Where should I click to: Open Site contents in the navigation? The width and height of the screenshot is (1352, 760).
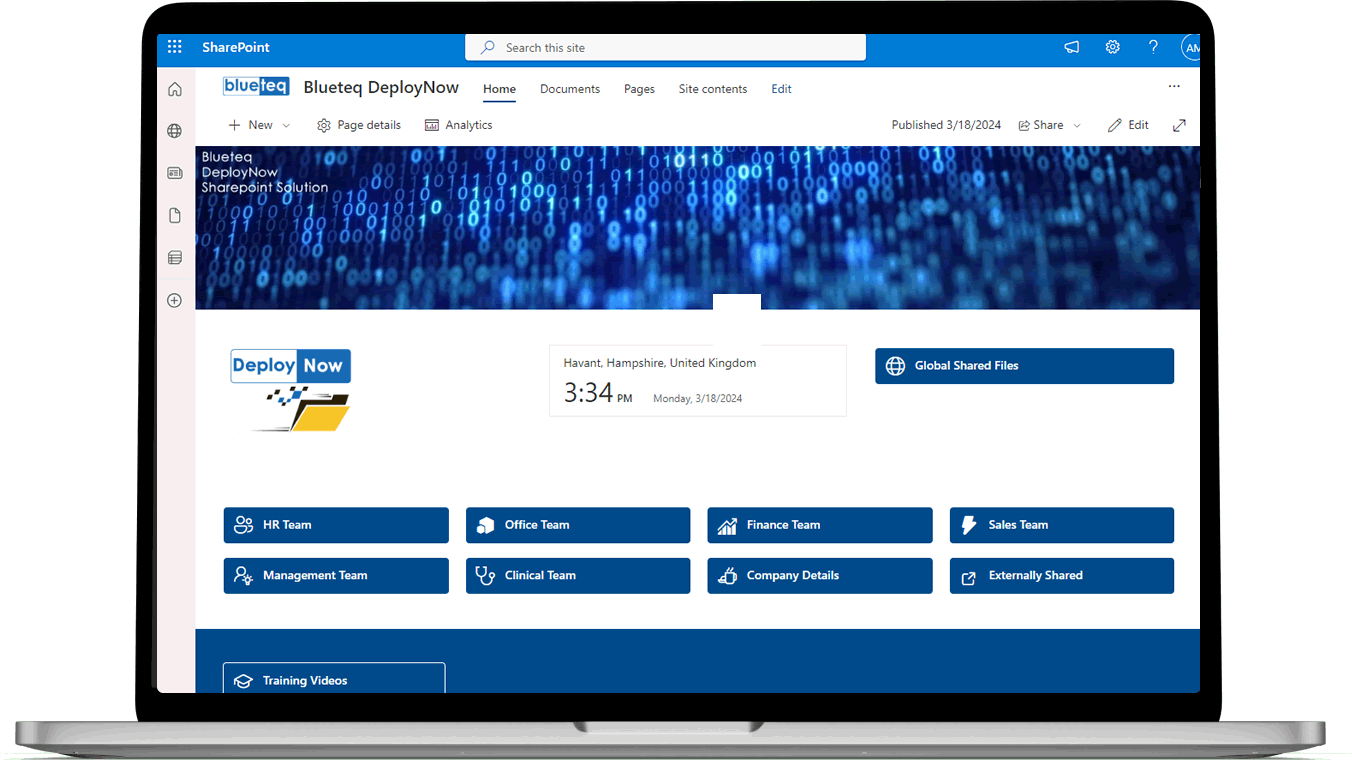click(x=713, y=89)
